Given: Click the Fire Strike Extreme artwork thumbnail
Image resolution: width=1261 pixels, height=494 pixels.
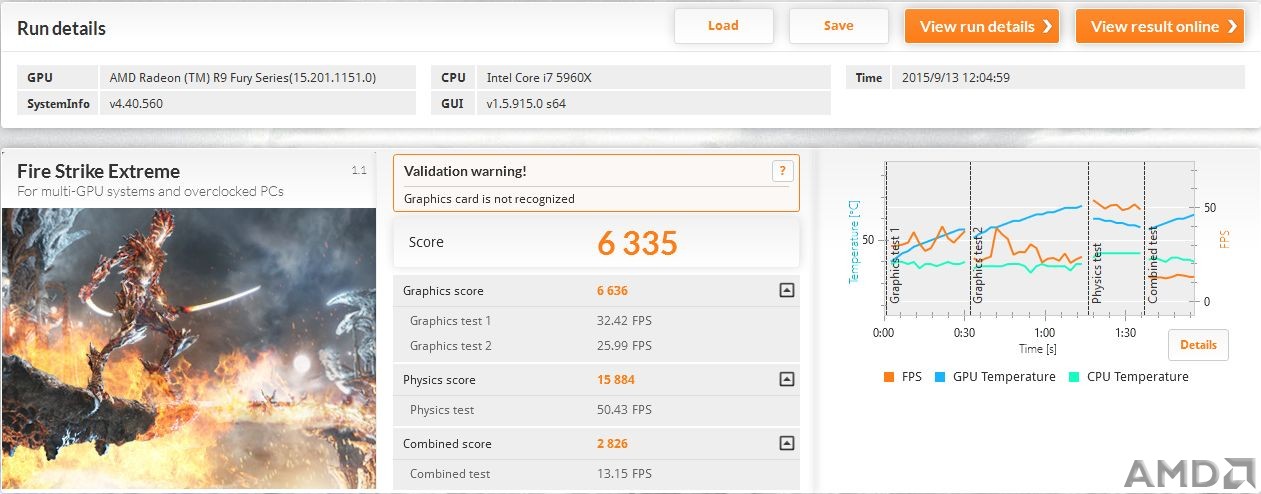Looking at the screenshot, I should pos(189,347).
